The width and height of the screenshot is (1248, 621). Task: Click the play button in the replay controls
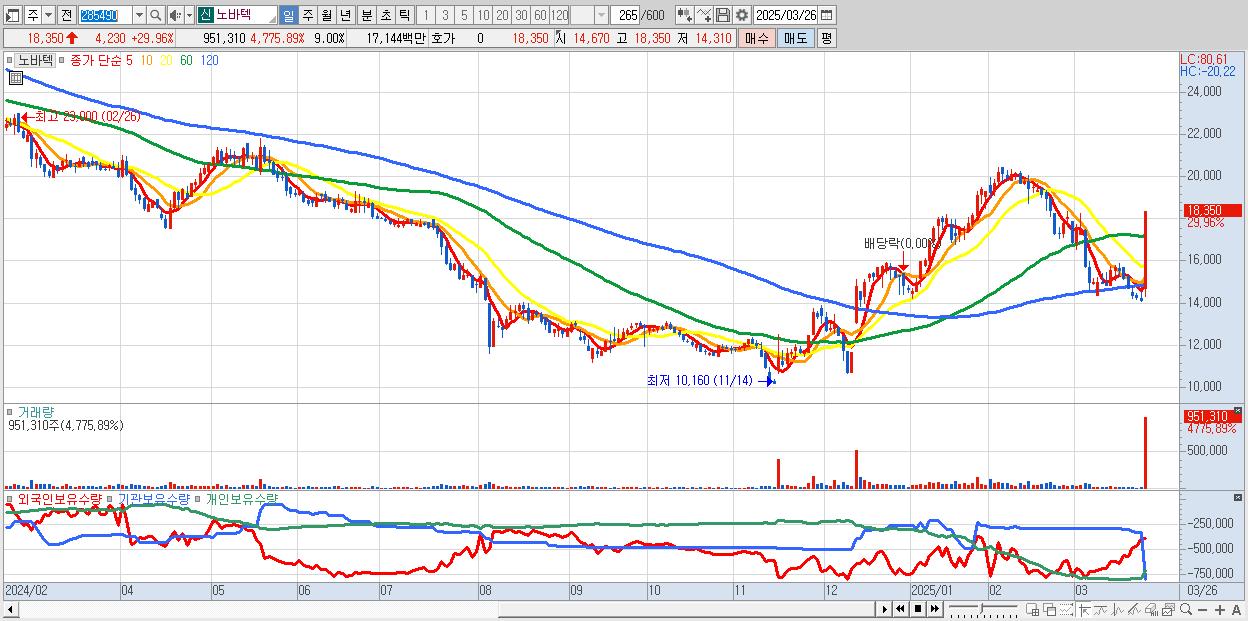click(x=885, y=609)
